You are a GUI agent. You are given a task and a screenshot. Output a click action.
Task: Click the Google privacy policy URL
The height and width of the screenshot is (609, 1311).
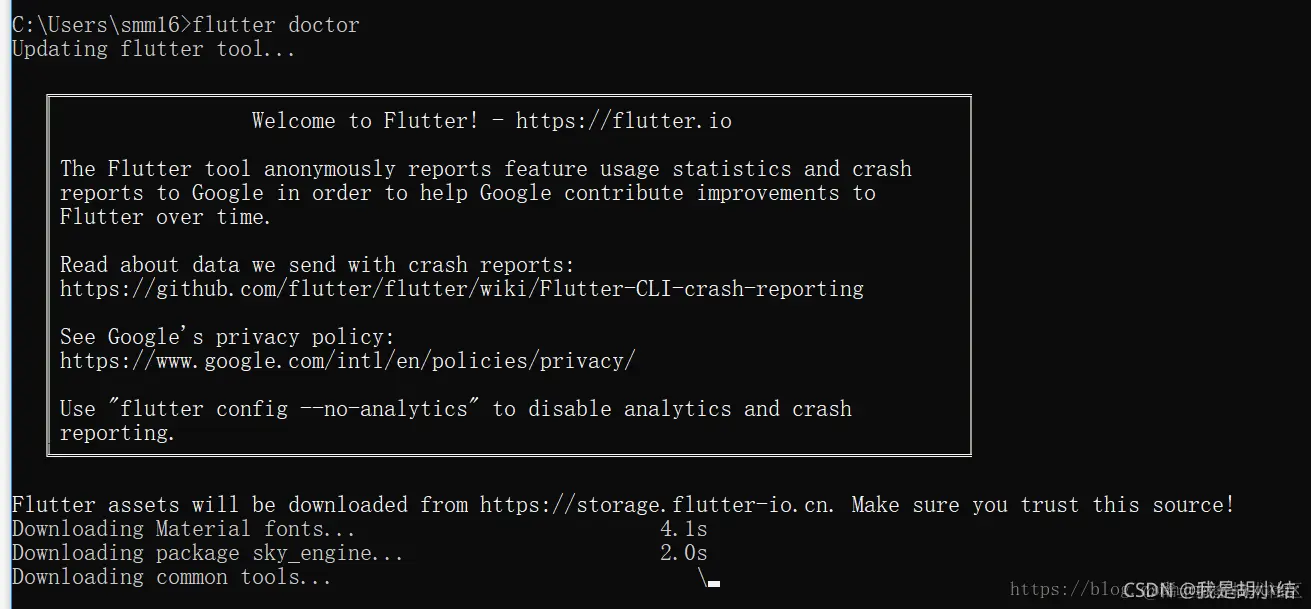[x=347, y=361]
